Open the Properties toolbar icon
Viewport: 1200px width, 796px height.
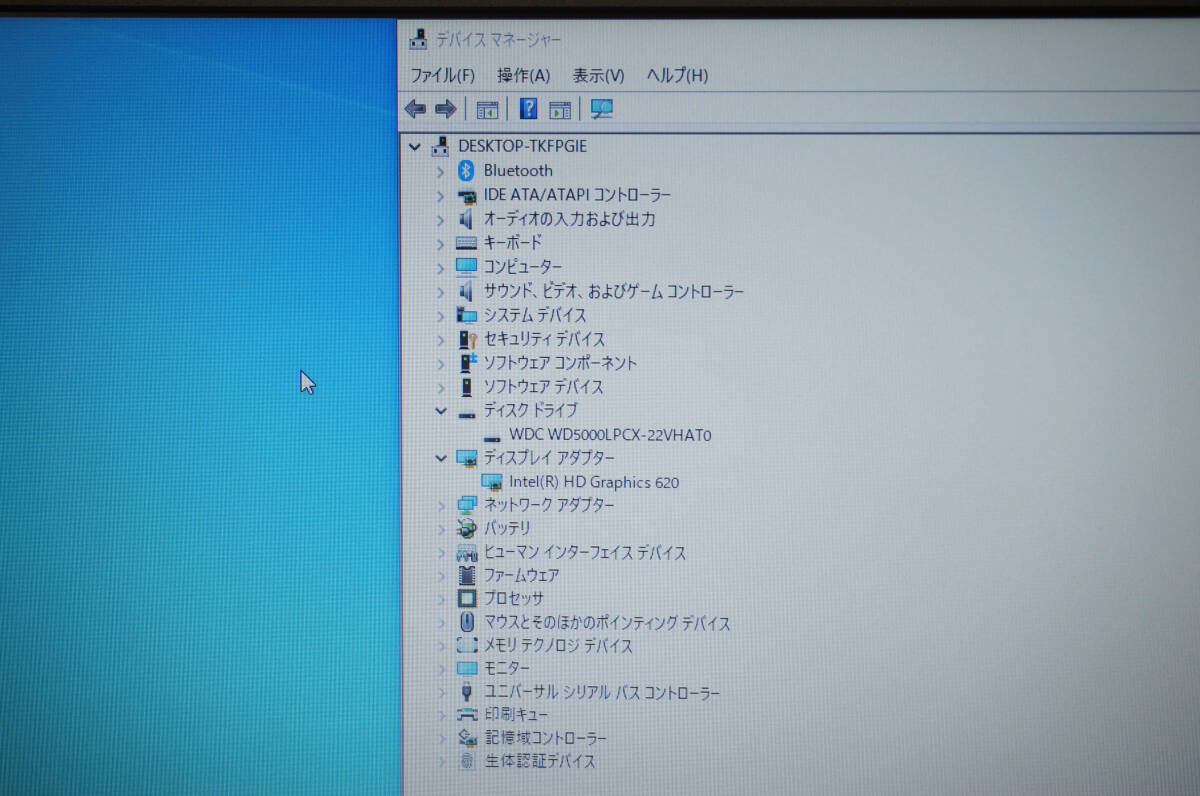(487, 109)
